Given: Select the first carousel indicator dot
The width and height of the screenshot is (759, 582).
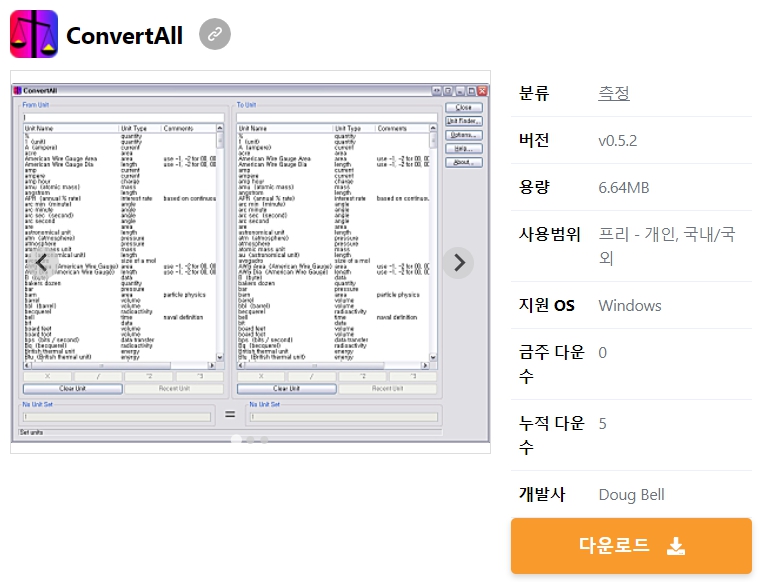Looking at the screenshot, I should [x=236, y=440].
